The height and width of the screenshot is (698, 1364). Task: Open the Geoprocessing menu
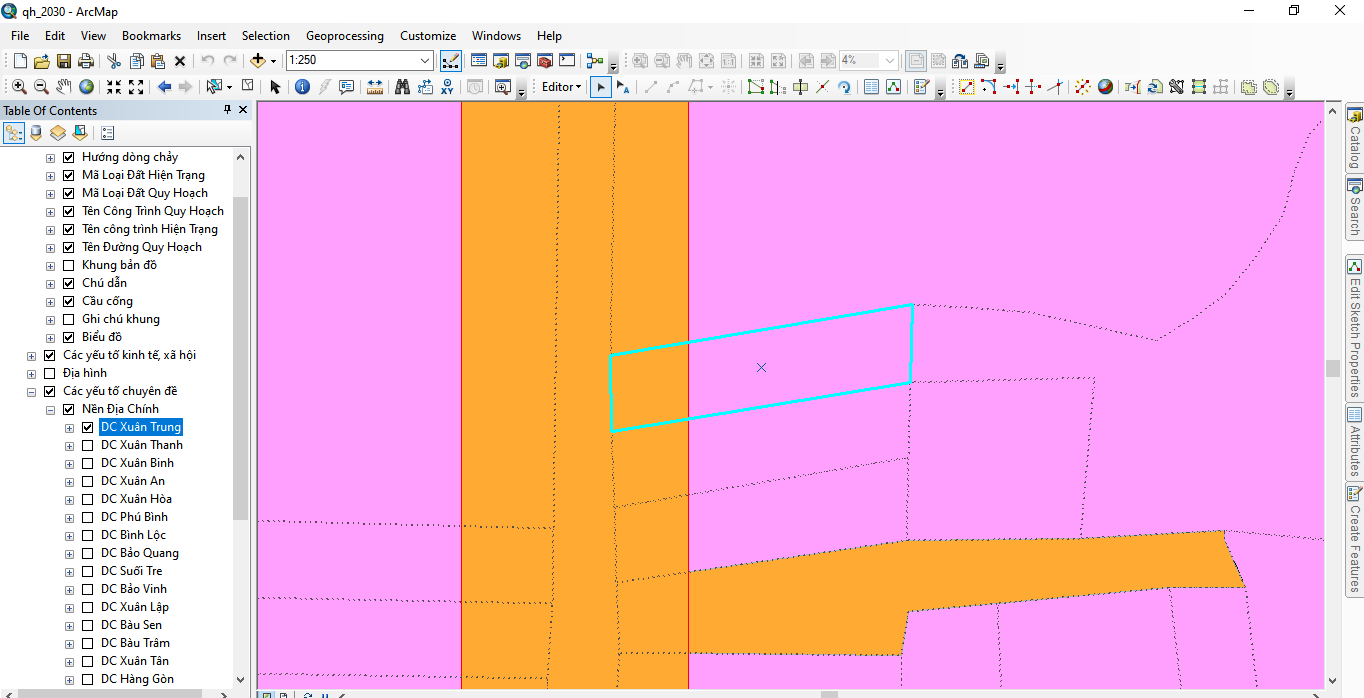coord(344,36)
